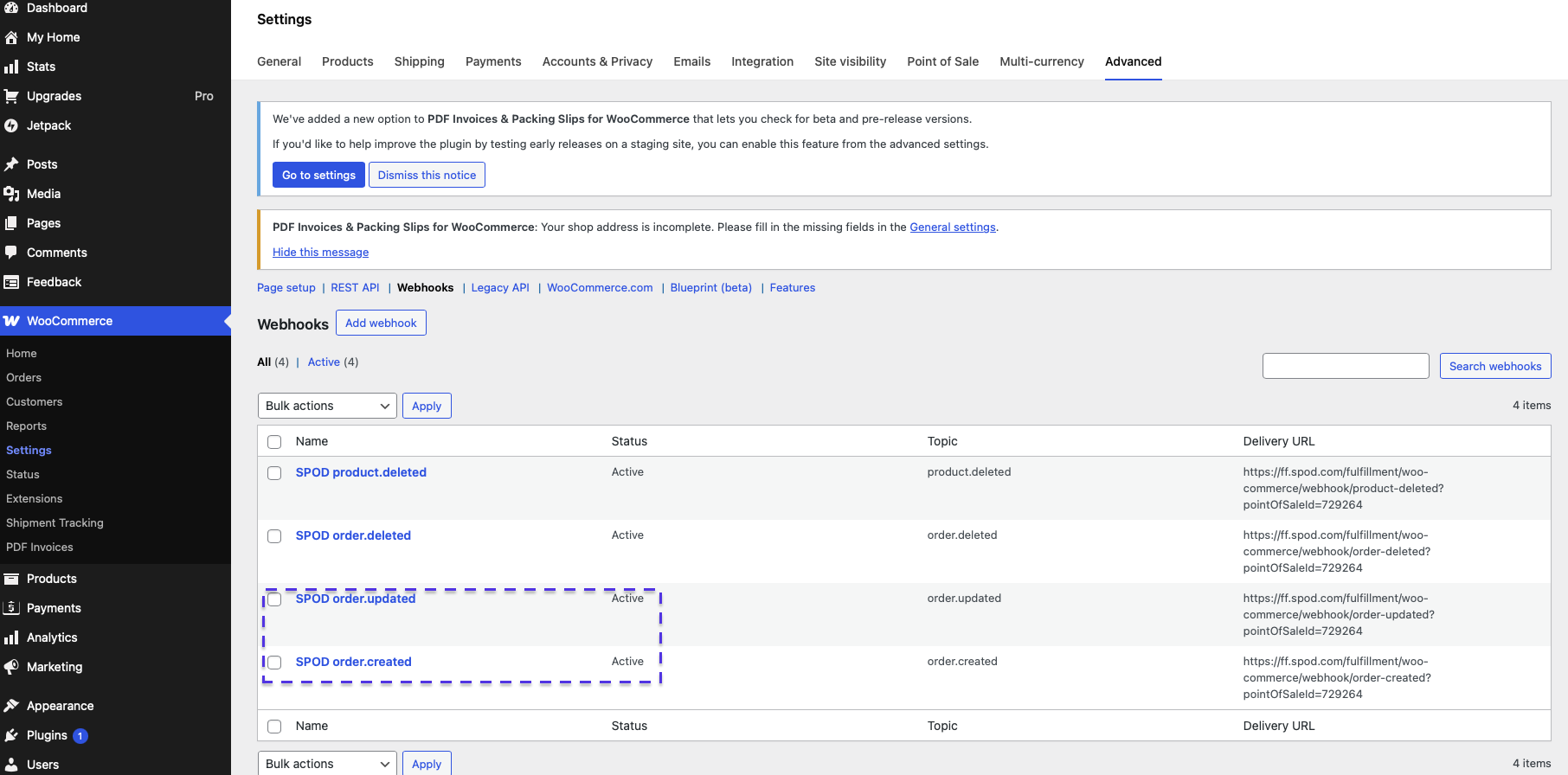Open the bottom Bulk actions dropdown

tap(327, 764)
